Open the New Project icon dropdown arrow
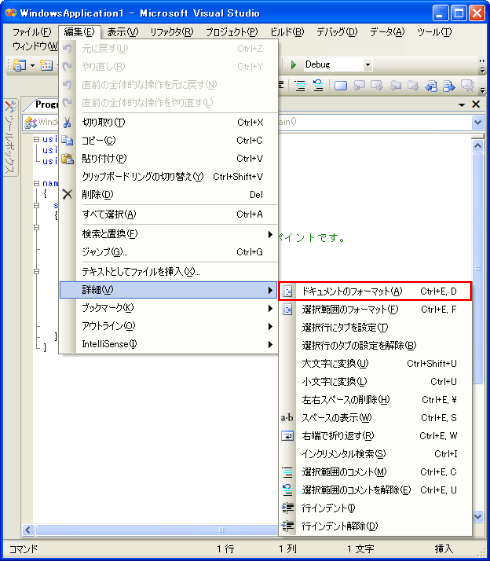490x561 pixels. click(32, 65)
